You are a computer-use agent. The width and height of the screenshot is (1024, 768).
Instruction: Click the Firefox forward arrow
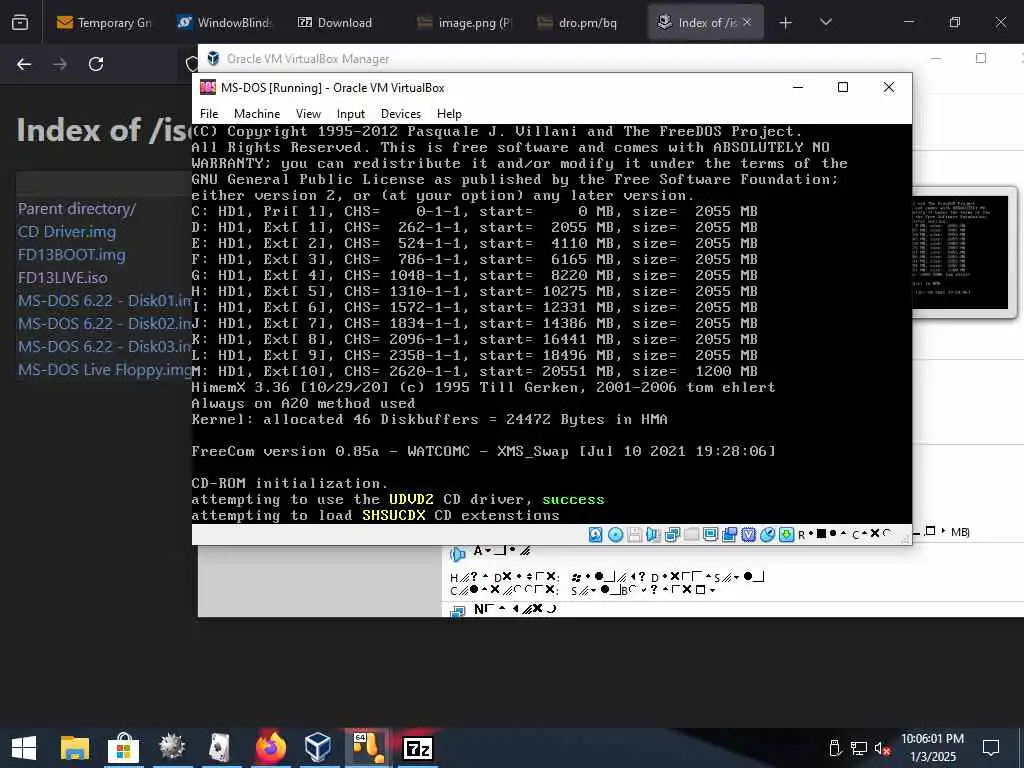pos(60,64)
